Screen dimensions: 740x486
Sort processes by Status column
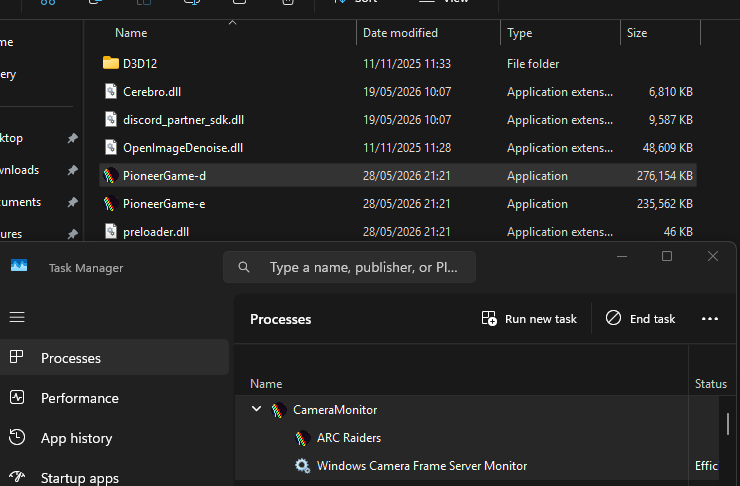711,384
